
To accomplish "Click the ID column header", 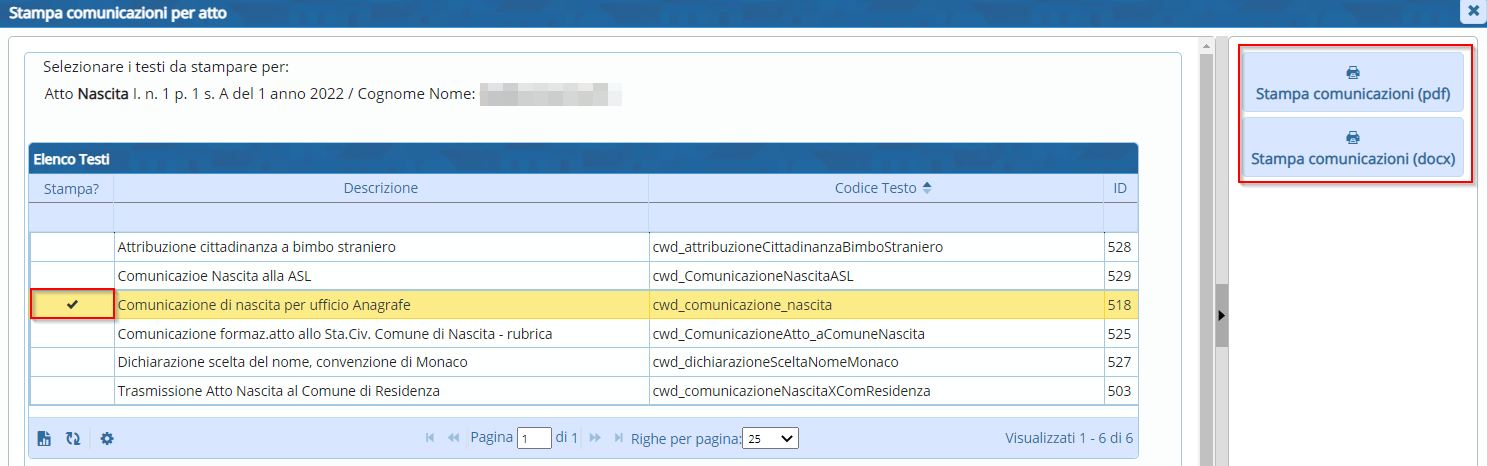I will click(x=1120, y=188).
